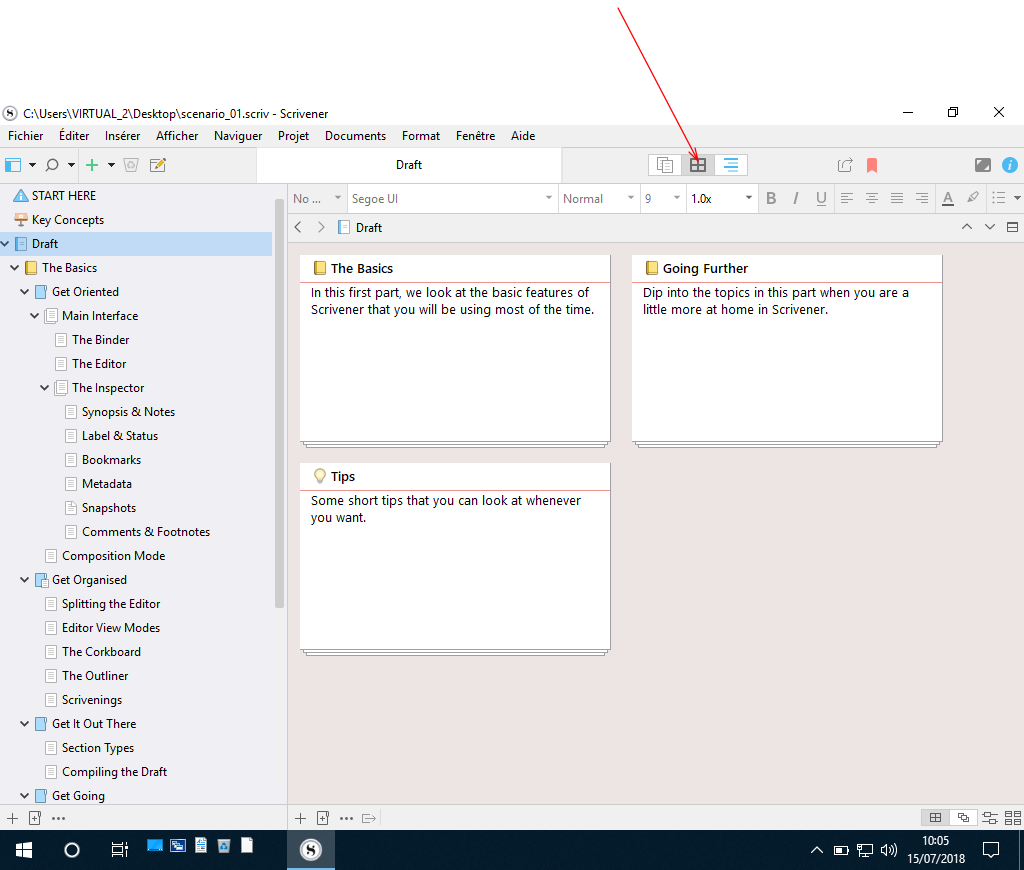The image size is (1024, 870).
Task: Add item with binder footer plus
Action: [12, 818]
